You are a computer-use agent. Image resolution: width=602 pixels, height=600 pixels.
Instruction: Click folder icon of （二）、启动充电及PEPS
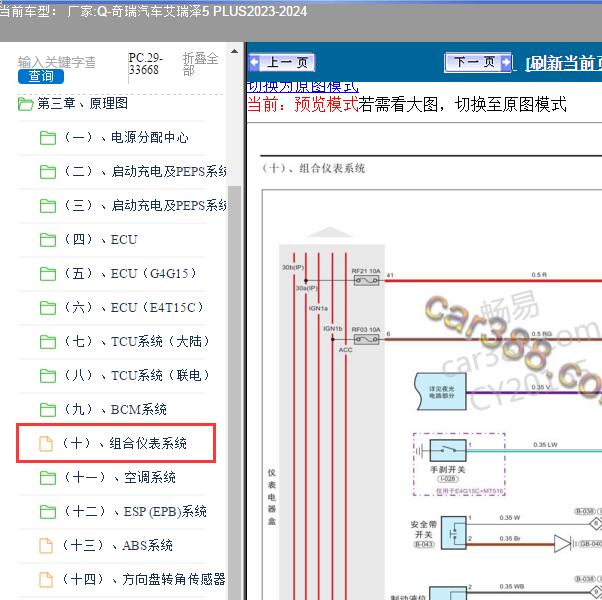coord(48,172)
